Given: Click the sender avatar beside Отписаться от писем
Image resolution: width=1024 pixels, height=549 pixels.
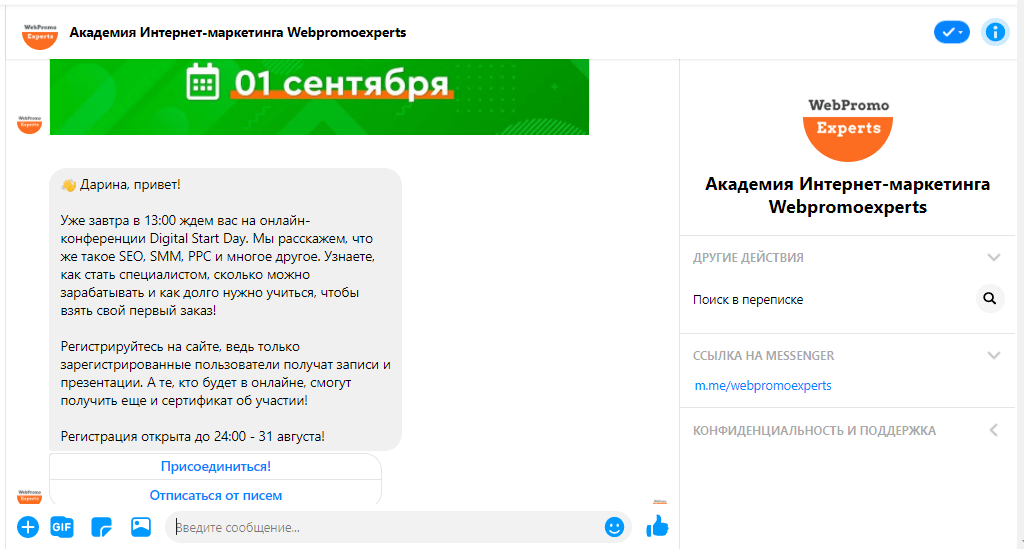Looking at the screenshot, I should pyautogui.click(x=29, y=496).
